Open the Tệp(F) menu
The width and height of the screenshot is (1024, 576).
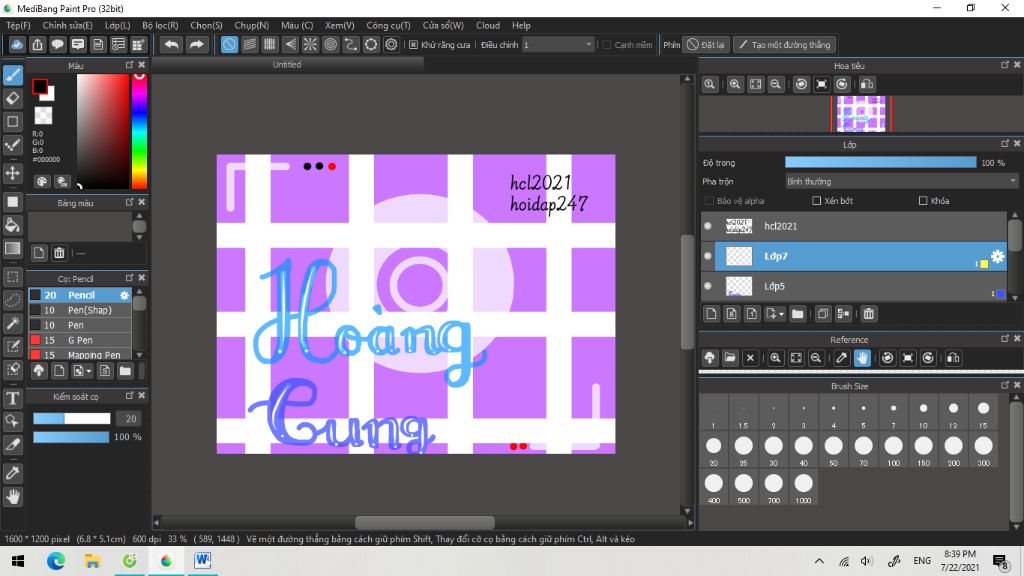(x=18, y=25)
